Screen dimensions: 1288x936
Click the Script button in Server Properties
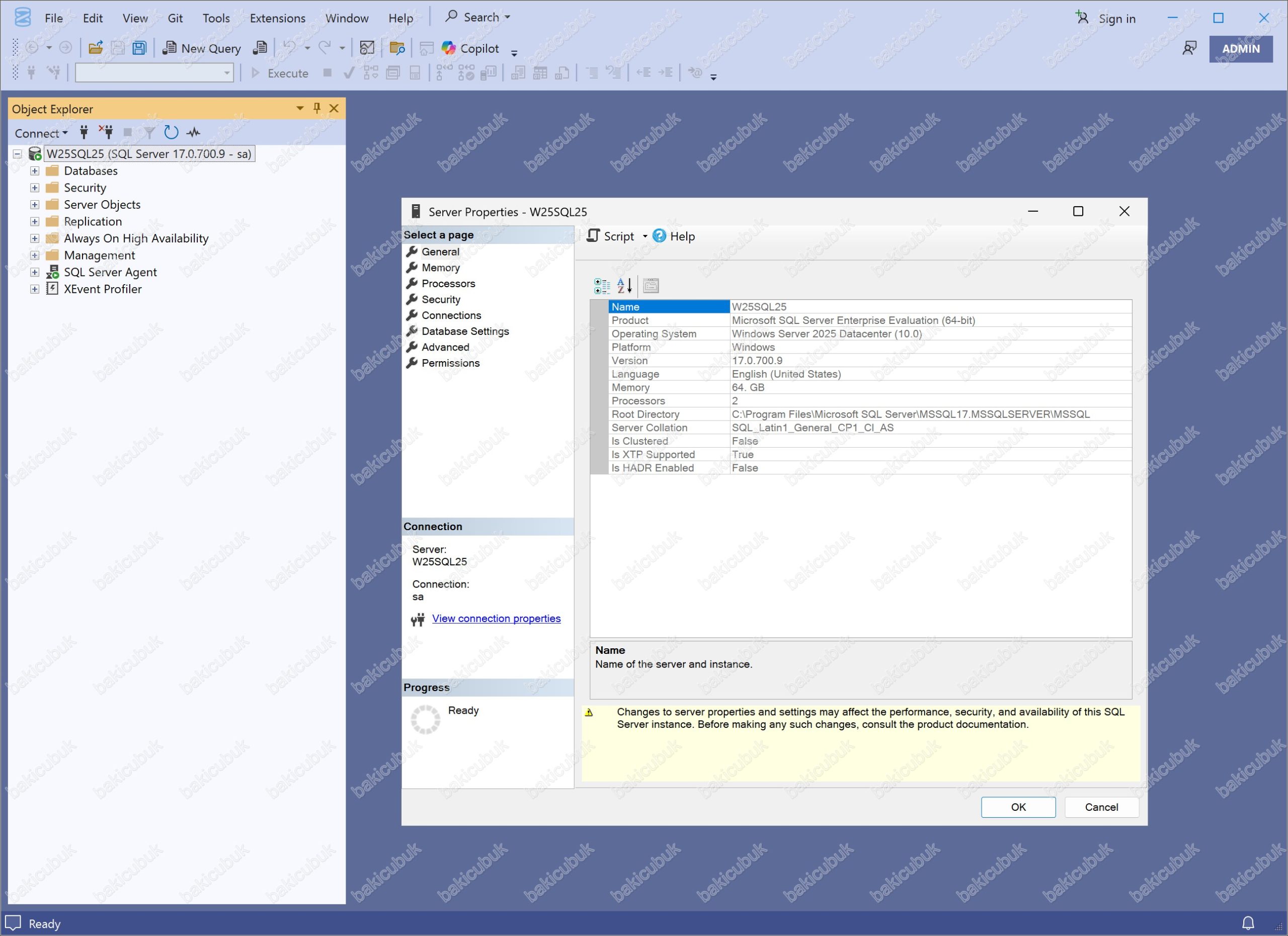(x=610, y=235)
